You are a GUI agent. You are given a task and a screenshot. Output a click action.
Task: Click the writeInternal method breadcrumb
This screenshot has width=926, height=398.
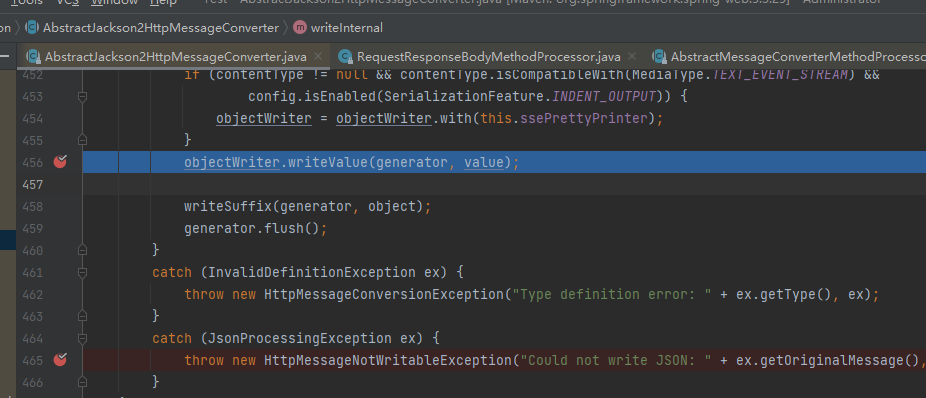pos(347,28)
